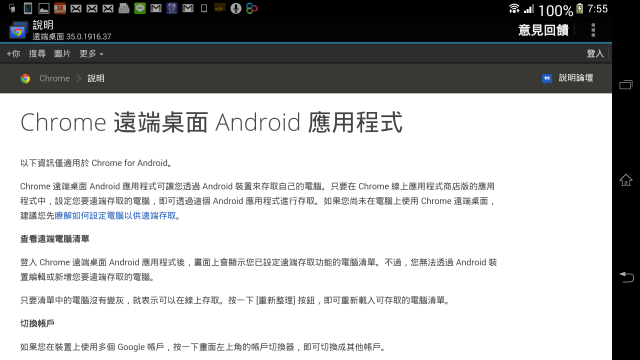The image size is (640, 360).
Task: Tap heading Chrome 遠端桌面 Android 應用程式
Action: [x=211, y=122]
